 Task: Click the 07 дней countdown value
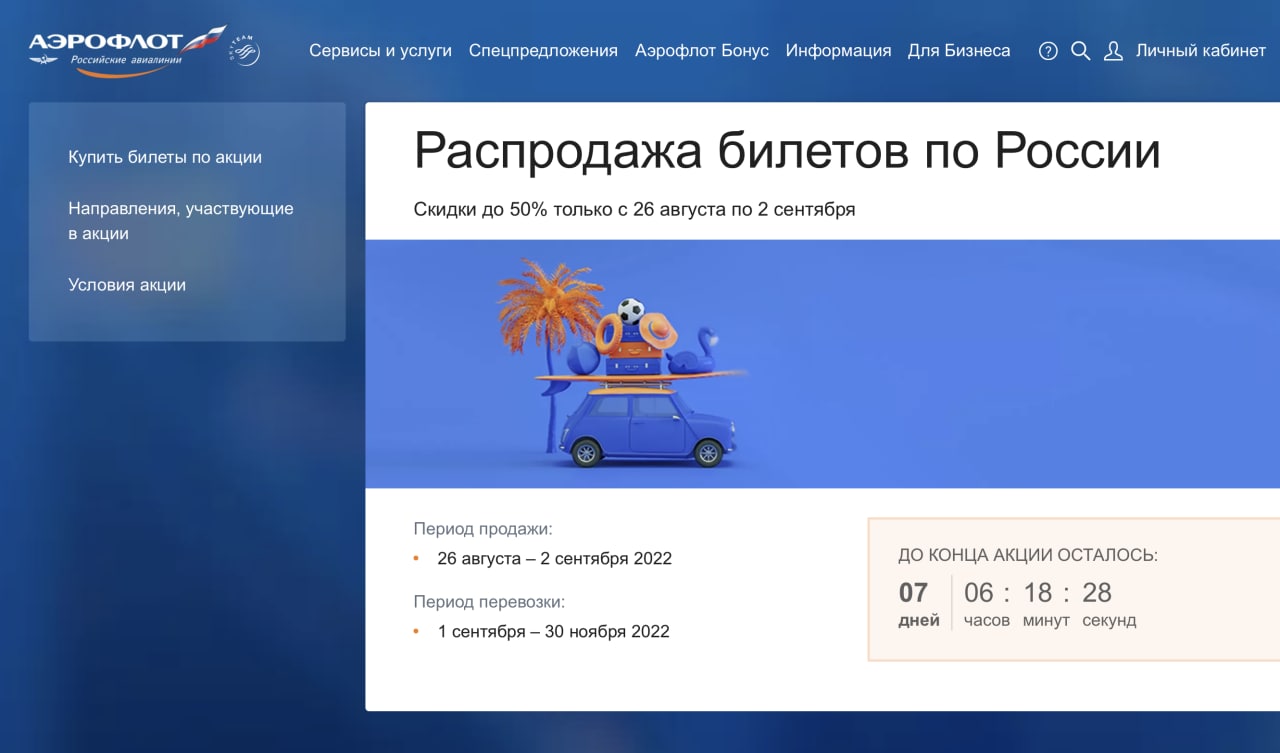pyautogui.click(x=914, y=594)
